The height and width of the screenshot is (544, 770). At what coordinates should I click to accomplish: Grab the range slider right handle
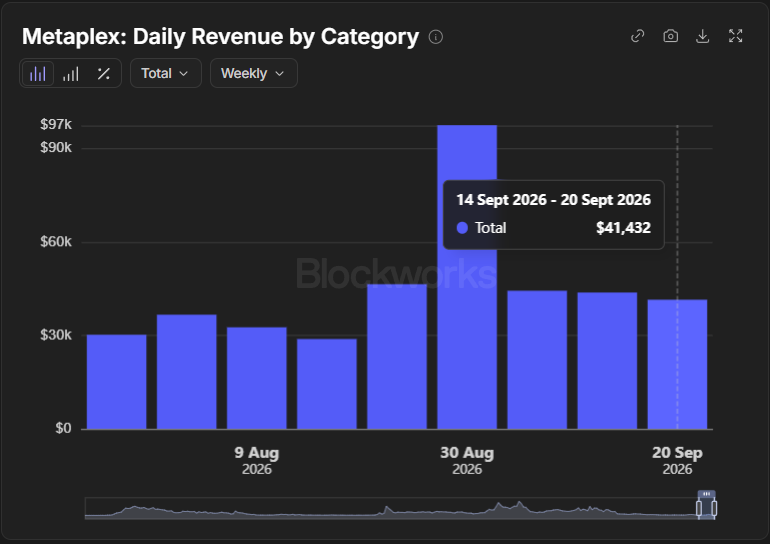(x=714, y=508)
